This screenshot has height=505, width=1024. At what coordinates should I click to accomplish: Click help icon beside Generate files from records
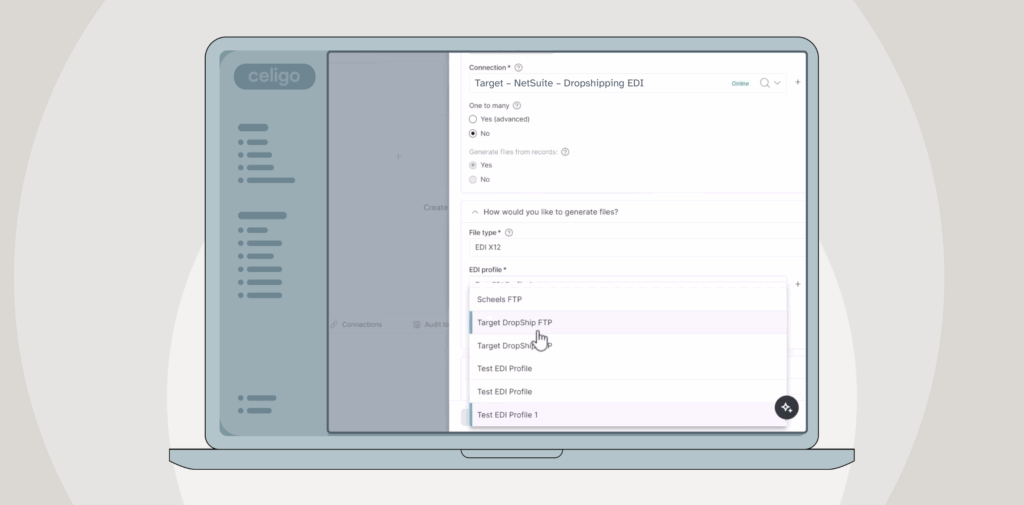click(x=565, y=152)
